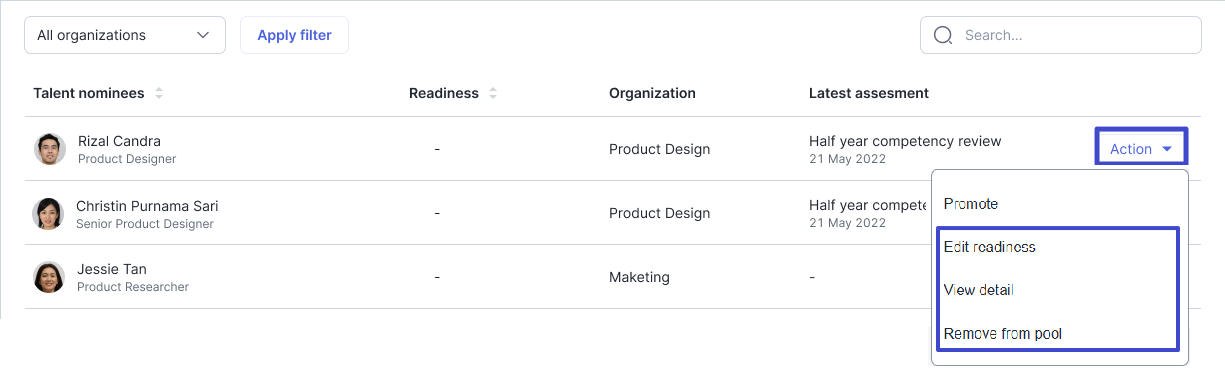The height and width of the screenshot is (392, 1225).
Task: Sort by Talent nominees column arrows
Action: 159,93
